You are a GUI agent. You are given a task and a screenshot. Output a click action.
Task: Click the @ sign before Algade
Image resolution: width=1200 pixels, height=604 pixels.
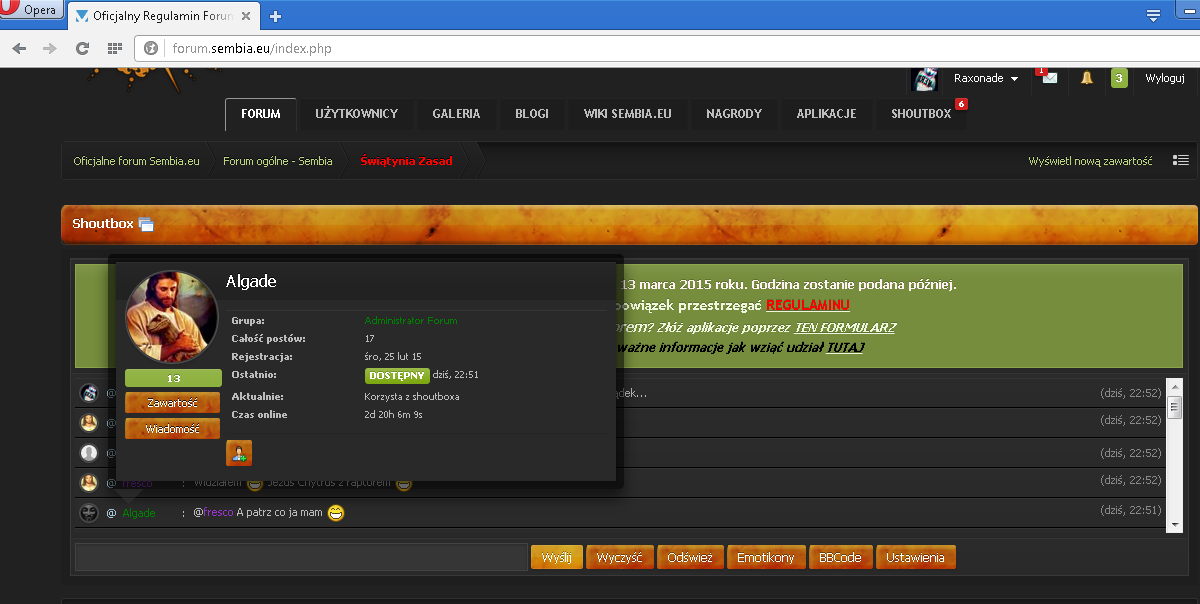pos(111,513)
